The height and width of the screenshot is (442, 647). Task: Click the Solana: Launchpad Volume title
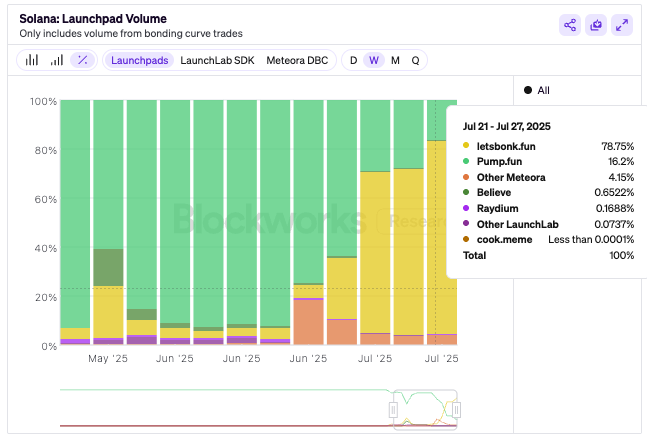93,19
